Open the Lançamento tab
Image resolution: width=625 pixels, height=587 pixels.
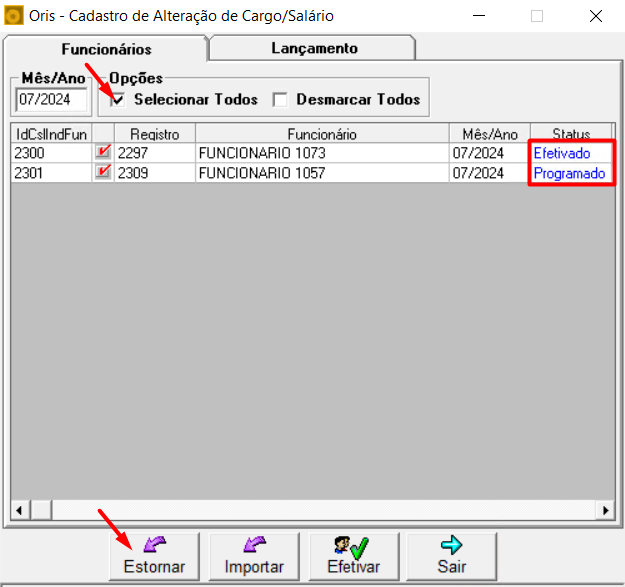pyautogui.click(x=314, y=48)
